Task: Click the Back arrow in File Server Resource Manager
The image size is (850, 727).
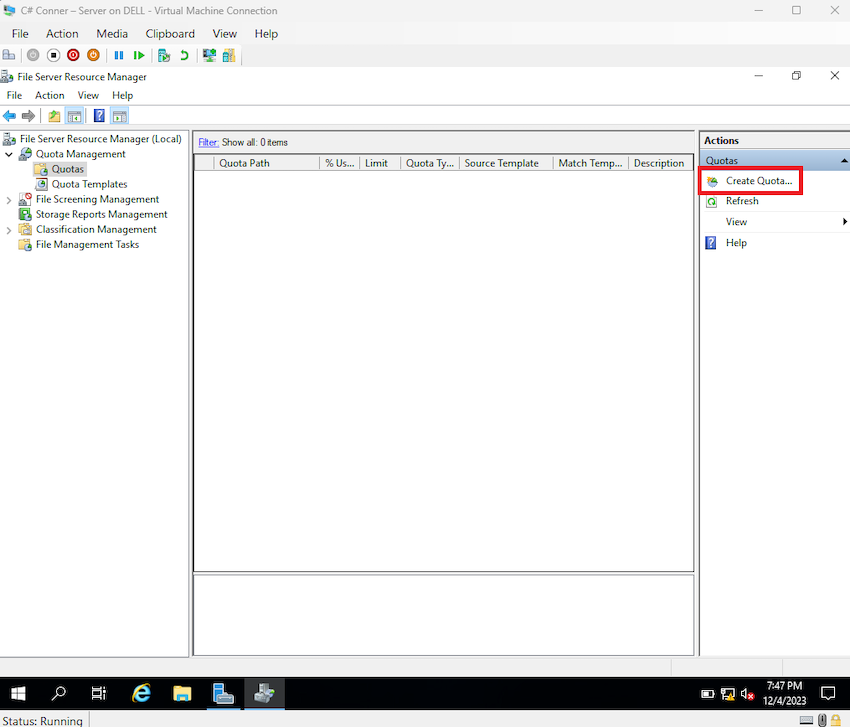Action: click(x=9, y=115)
